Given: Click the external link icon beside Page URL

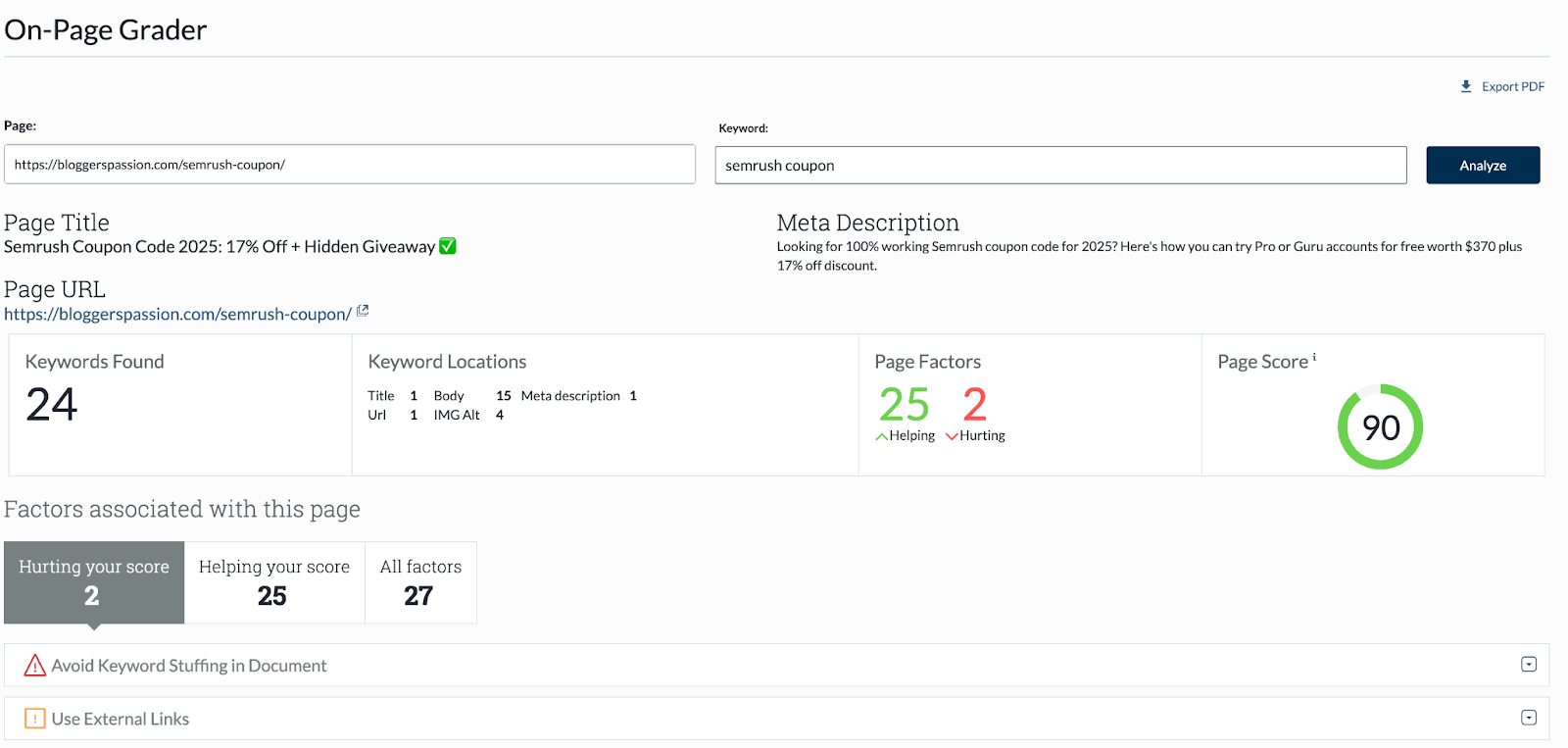Looking at the screenshot, I should (363, 311).
